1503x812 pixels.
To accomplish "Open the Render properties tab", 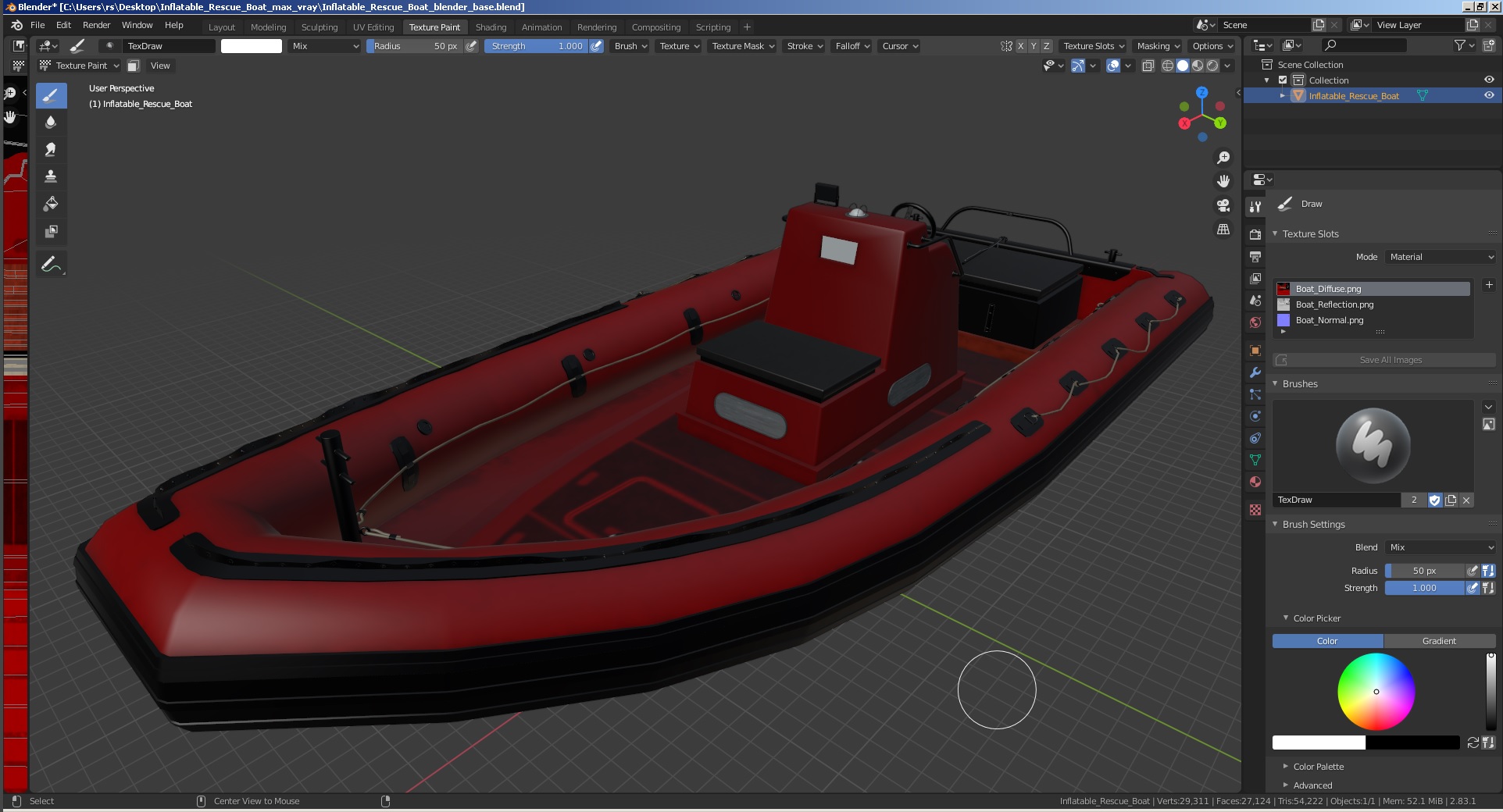I will (1255, 234).
